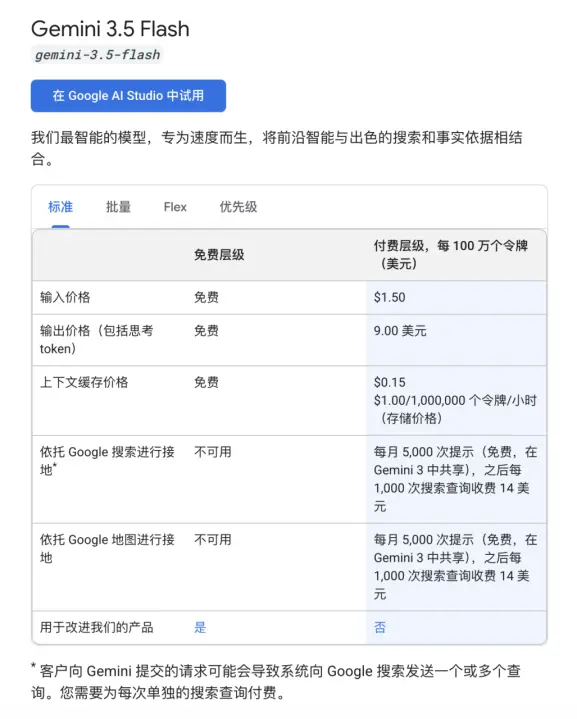The height and width of the screenshot is (719, 577).
Task: Click 不可用 in the Google 搜索 row
Action: pyautogui.click(x=213, y=452)
